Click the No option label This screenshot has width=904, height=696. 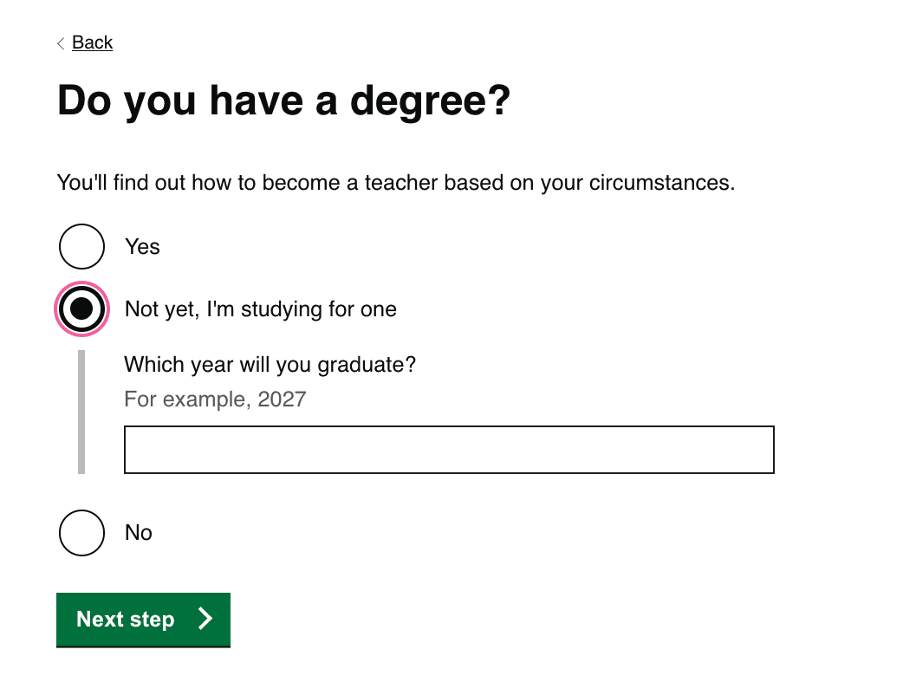(x=138, y=533)
